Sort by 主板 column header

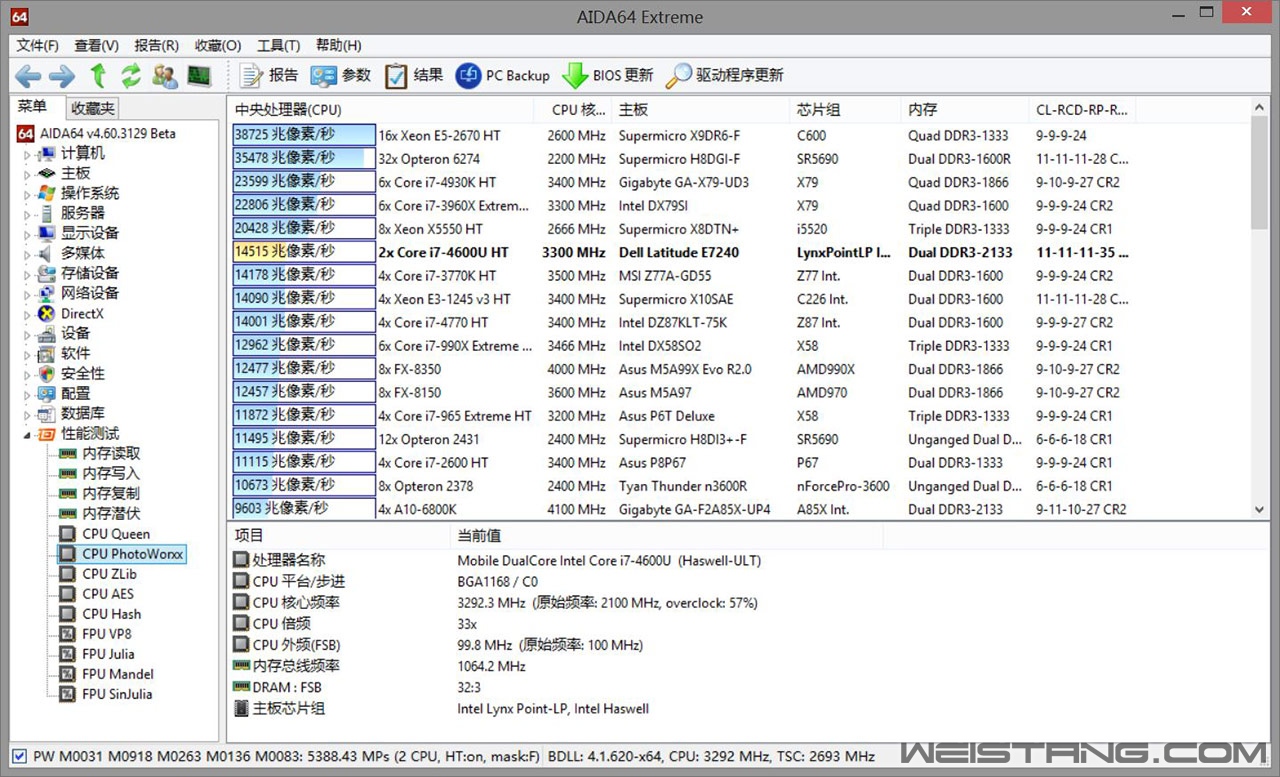click(x=701, y=109)
